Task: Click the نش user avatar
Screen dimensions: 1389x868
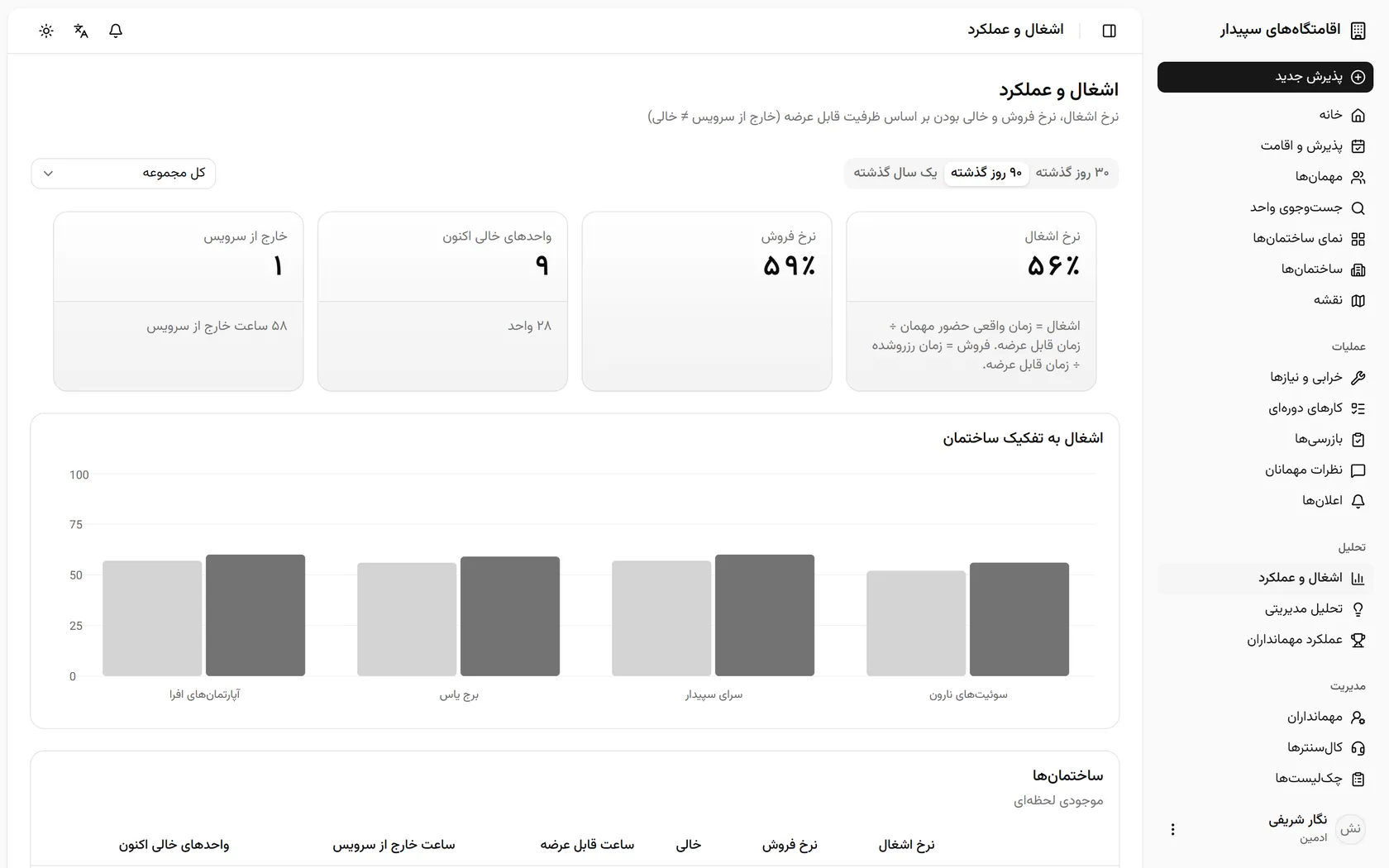Action: click(1351, 829)
